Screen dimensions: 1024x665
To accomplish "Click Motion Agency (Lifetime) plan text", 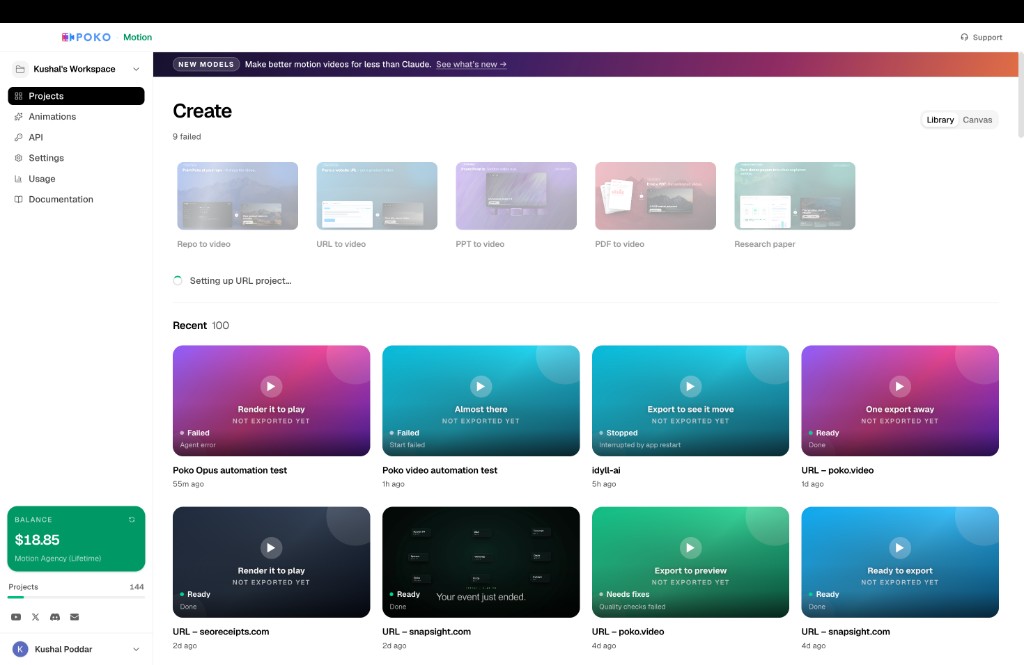I will [x=57, y=559].
